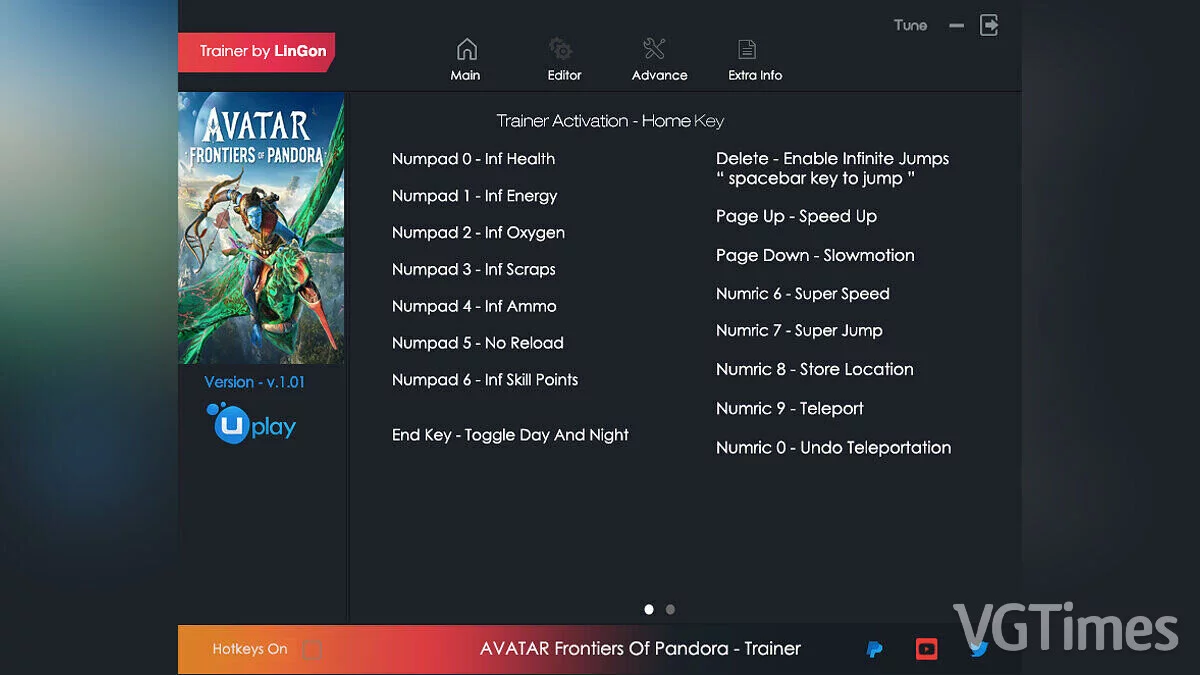Click the PayPal donation icon
This screenshot has width=1200, height=675.
click(874, 649)
